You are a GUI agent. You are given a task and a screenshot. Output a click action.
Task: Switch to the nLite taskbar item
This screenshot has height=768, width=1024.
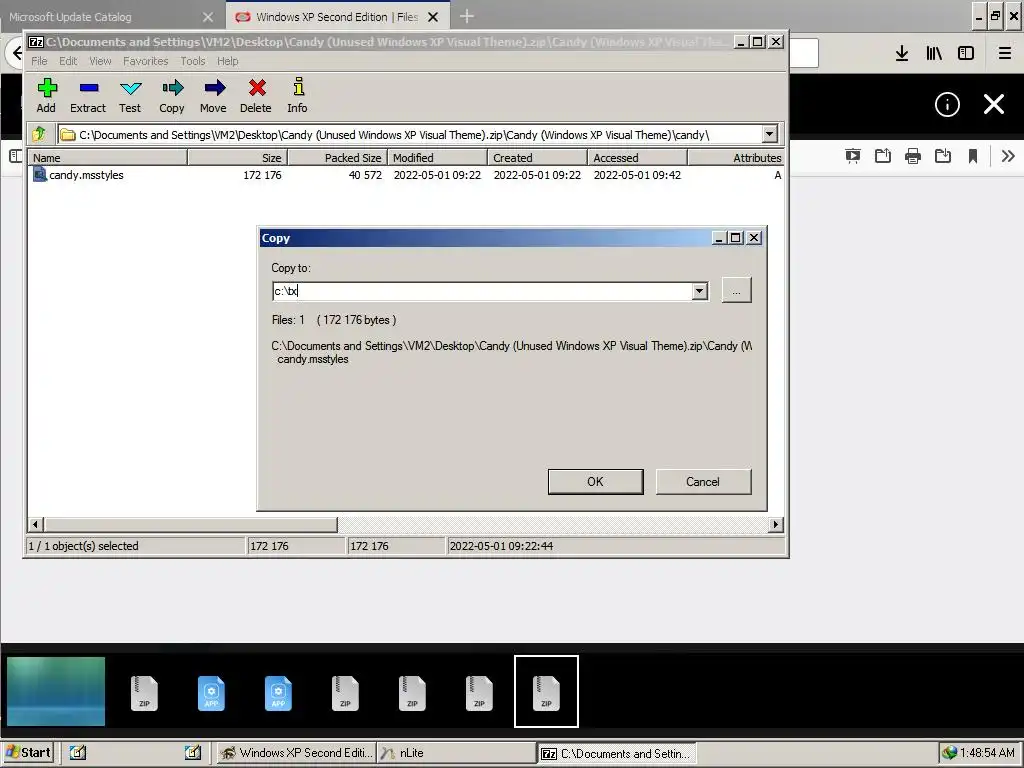click(455, 753)
